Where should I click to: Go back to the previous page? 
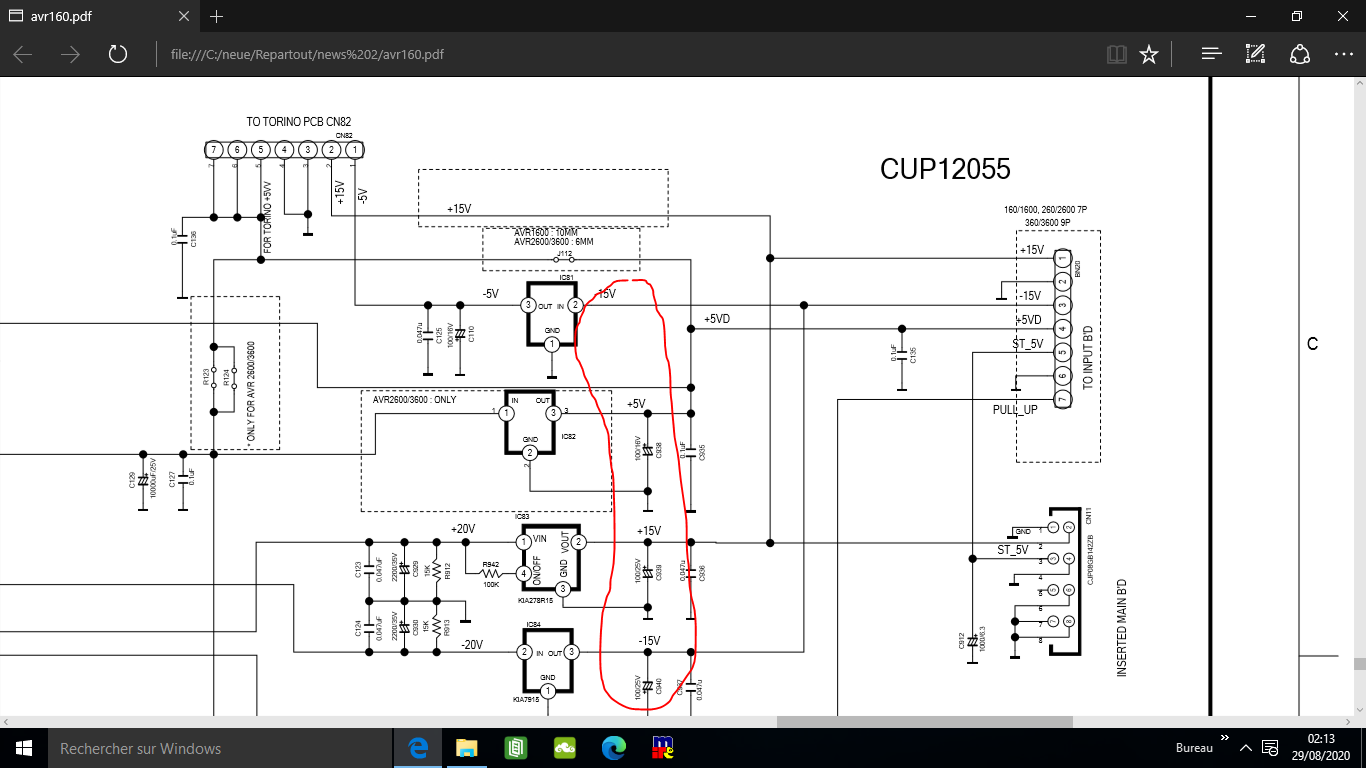23,54
